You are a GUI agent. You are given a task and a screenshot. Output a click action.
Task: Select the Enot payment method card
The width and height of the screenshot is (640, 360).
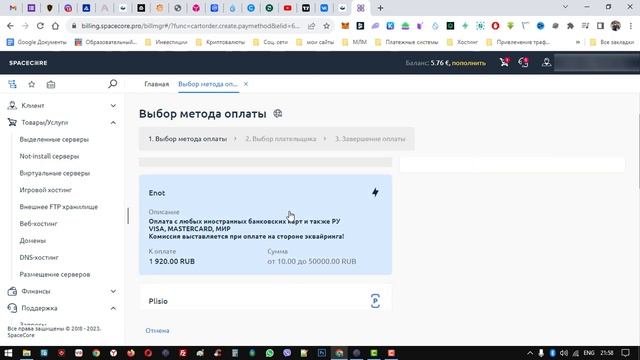265,224
